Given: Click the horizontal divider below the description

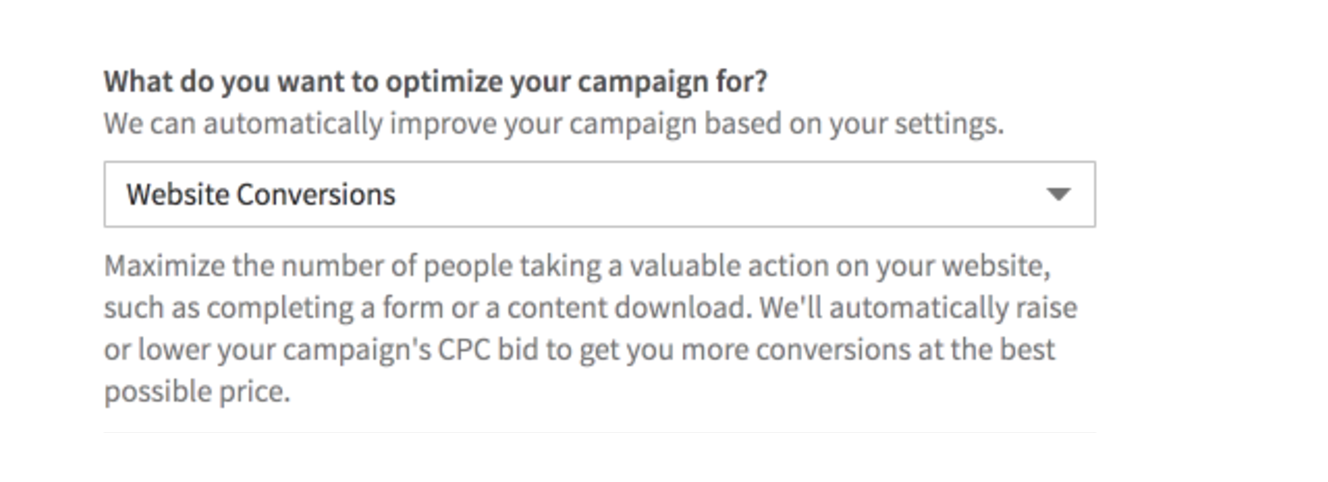Looking at the screenshot, I should (598, 433).
